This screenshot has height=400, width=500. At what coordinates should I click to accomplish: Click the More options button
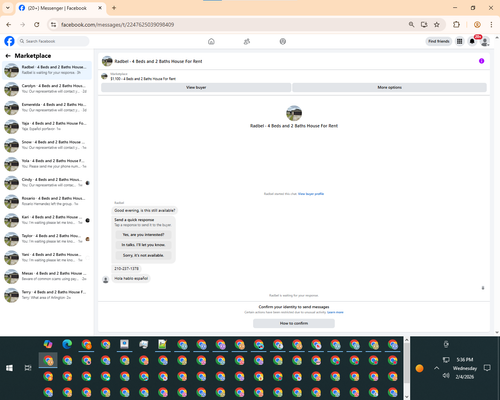click(x=389, y=87)
